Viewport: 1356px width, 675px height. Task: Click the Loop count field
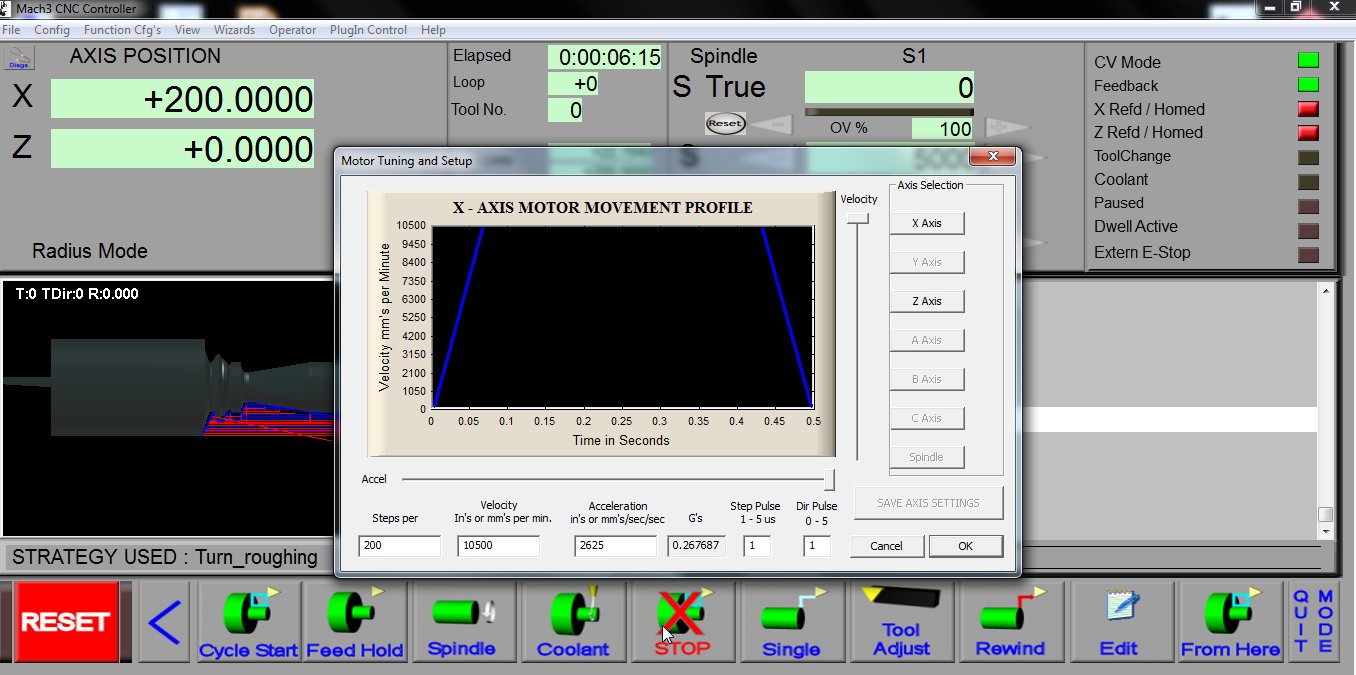point(573,84)
